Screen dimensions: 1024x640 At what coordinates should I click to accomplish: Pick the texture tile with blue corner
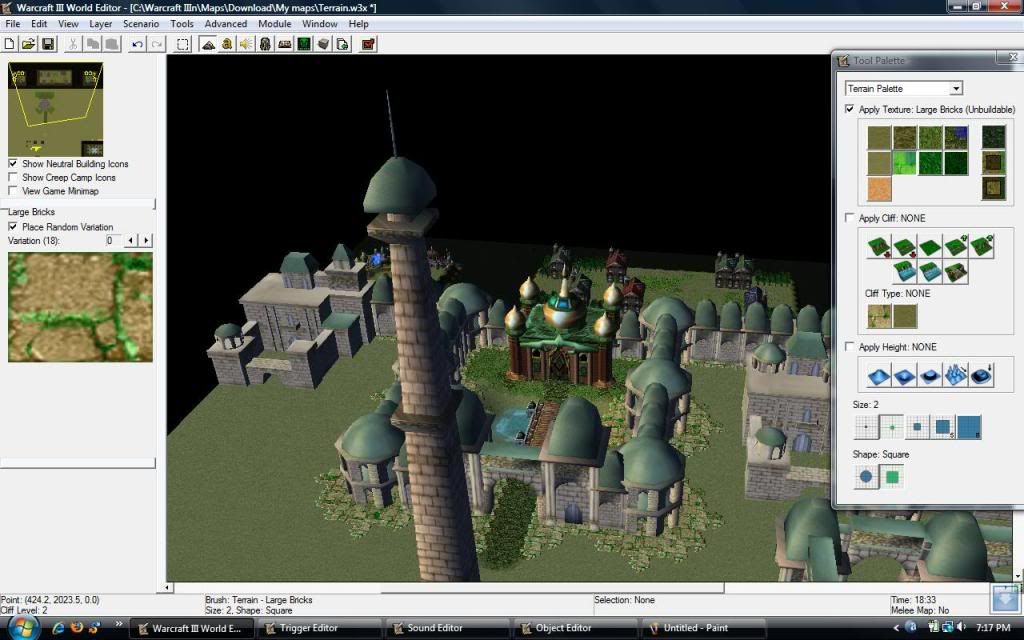956,138
